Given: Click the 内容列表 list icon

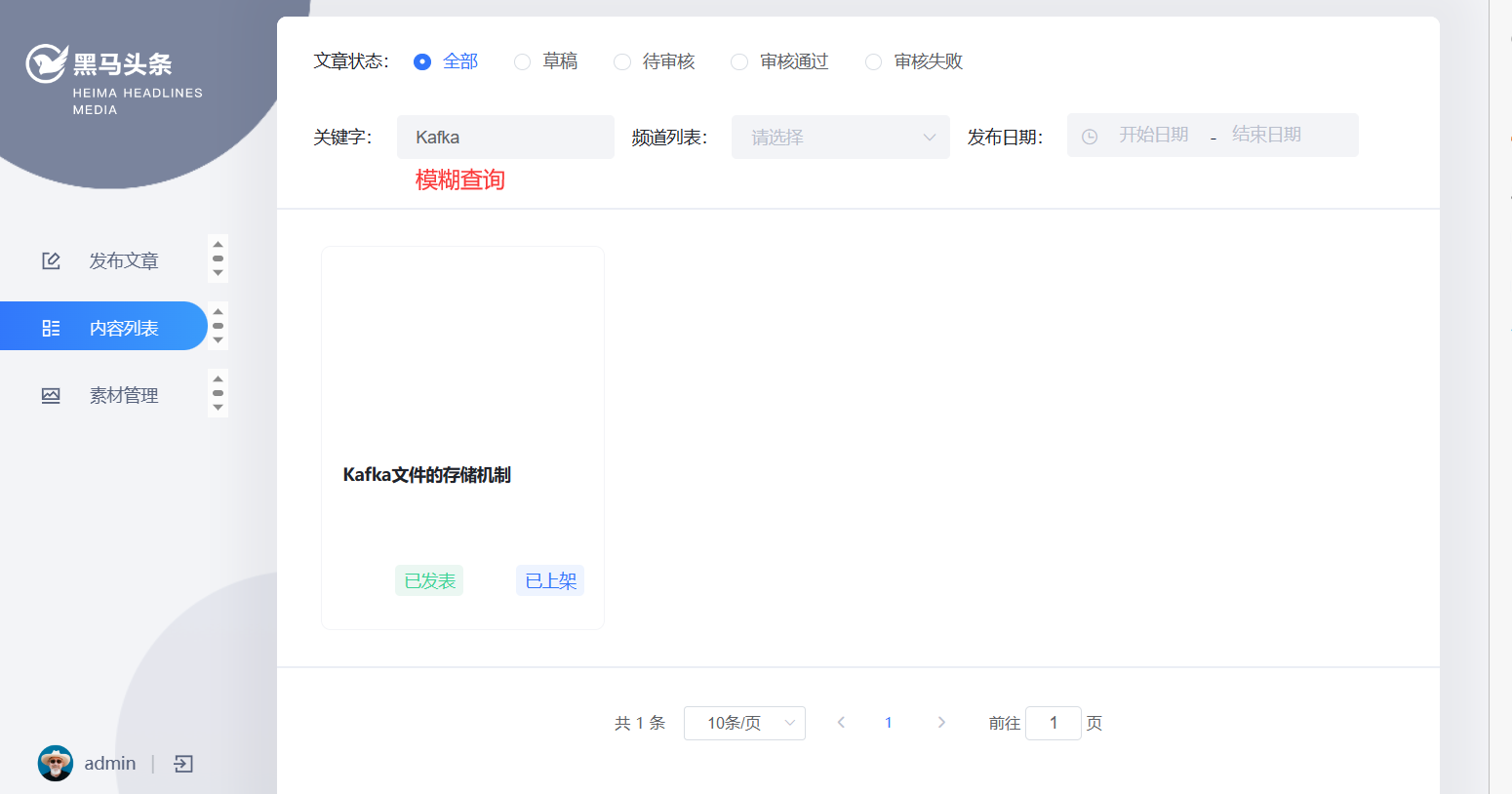Looking at the screenshot, I should (51, 328).
